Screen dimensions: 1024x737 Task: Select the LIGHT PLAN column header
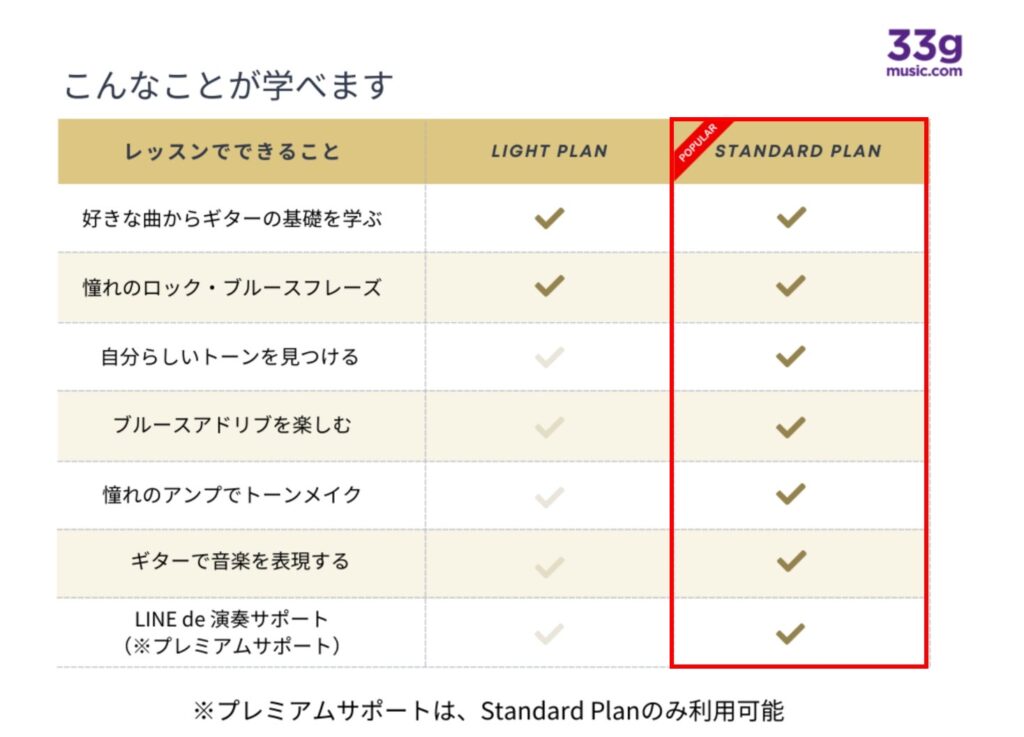549,152
